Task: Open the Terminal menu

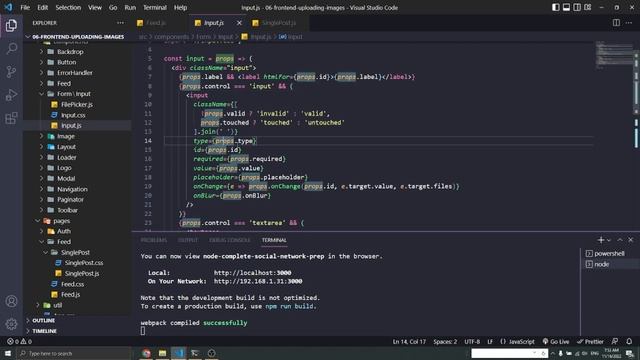Action: pyautogui.click(x=155, y=7)
